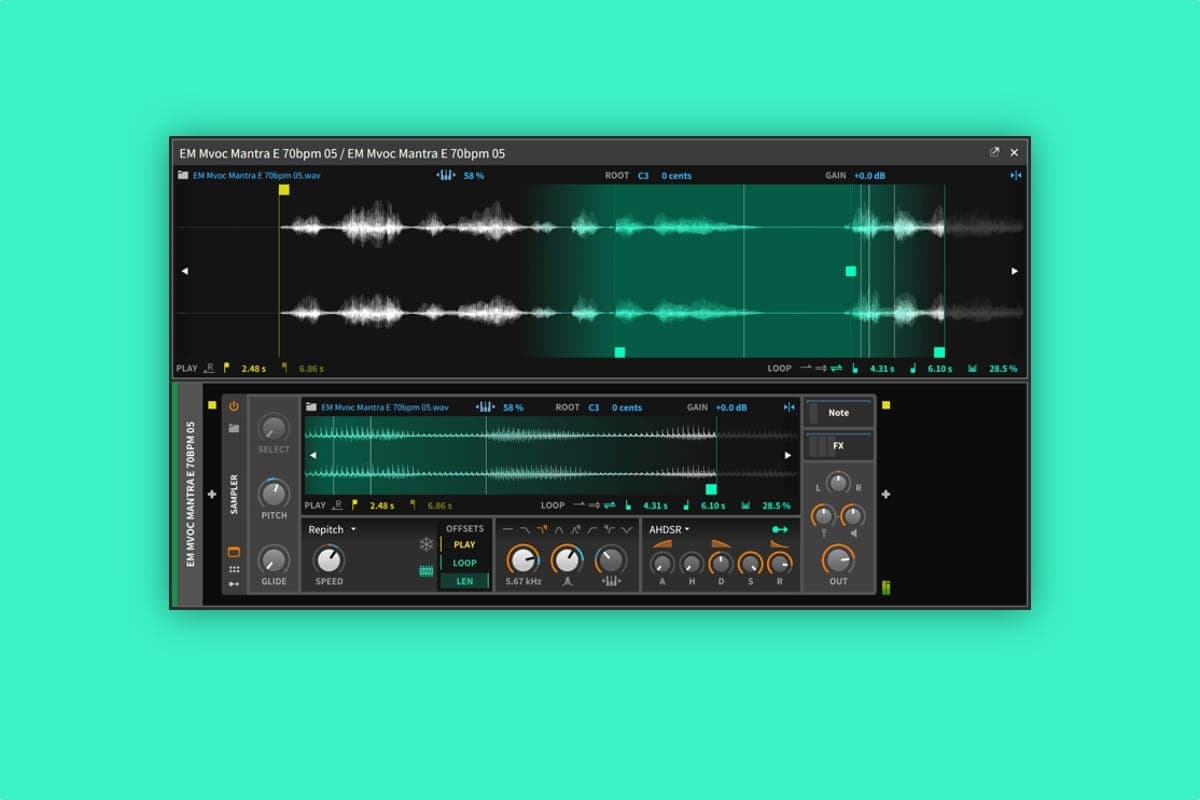Viewport: 1200px width, 800px height.
Task: Toggle reverse R button in embedded Sampler
Action: tap(337, 505)
